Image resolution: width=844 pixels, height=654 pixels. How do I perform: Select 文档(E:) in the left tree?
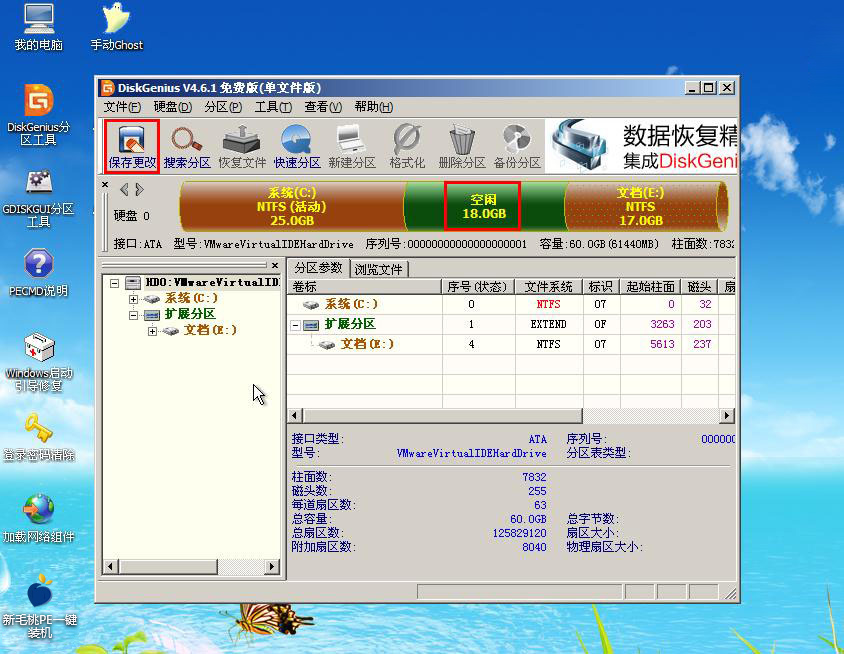210,330
